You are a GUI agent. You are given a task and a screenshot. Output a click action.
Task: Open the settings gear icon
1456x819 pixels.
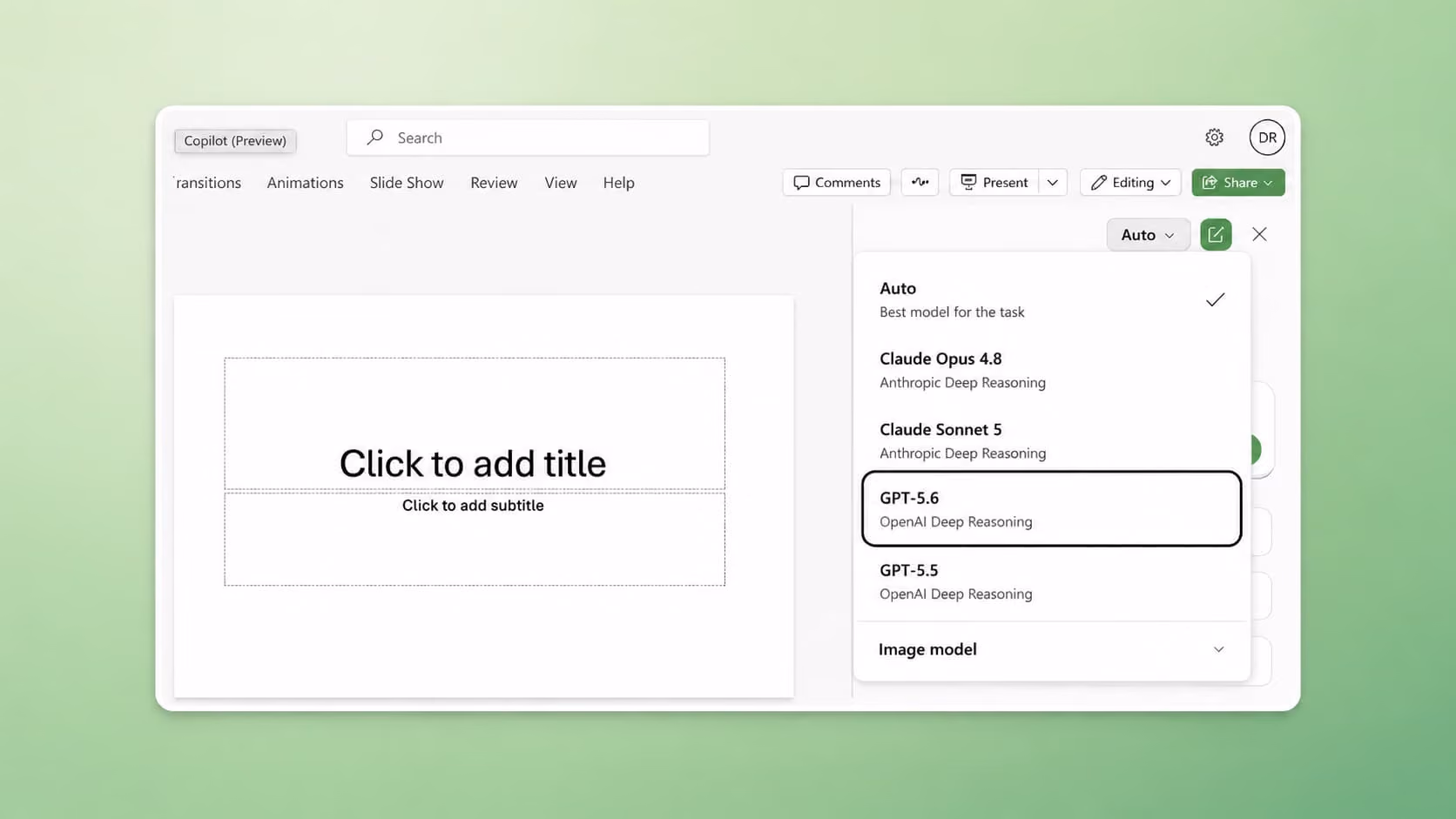(x=1214, y=138)
